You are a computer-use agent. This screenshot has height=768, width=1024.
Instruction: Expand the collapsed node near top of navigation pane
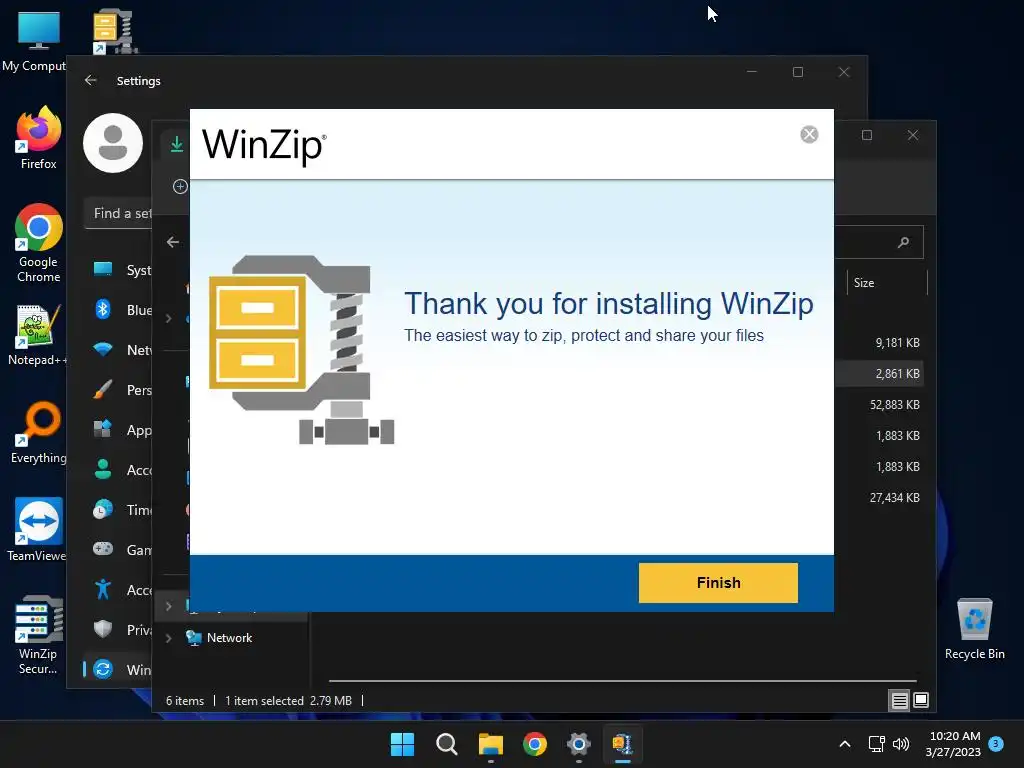pos(168,318)
